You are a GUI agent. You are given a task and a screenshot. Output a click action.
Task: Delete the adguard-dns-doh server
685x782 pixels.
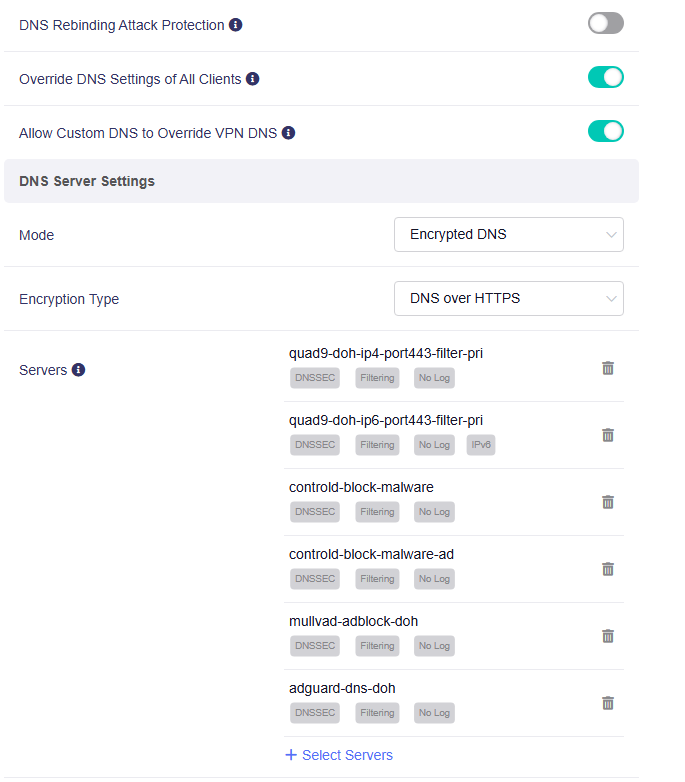(608, 703)
